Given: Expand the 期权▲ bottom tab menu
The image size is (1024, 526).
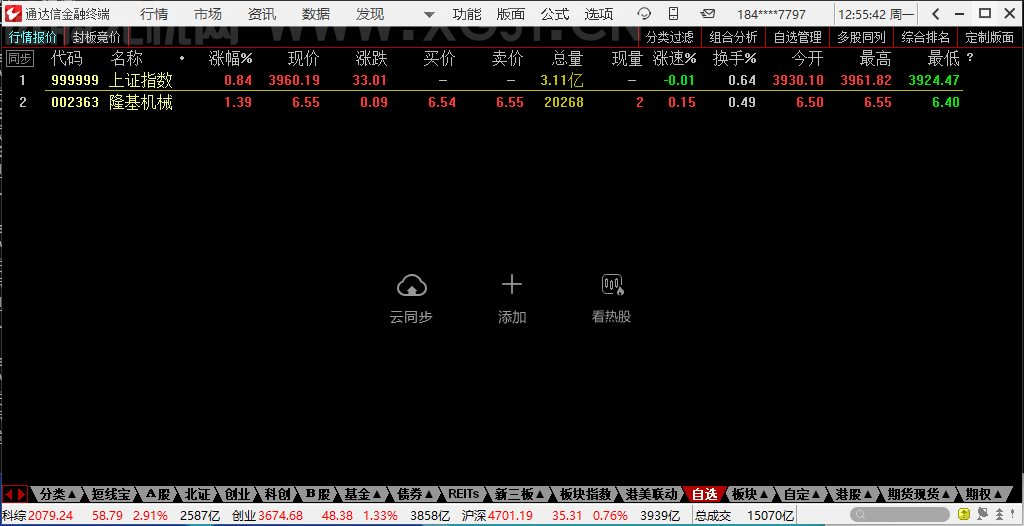Looking at the screenshot, I should pyautogui.click(x=983, y=494).
